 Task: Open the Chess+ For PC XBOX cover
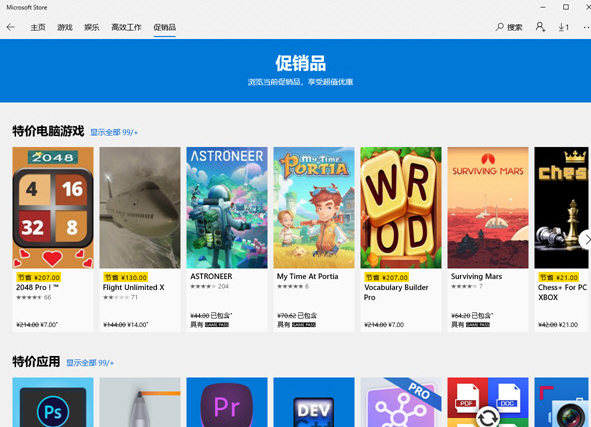[x=561, y=208]
